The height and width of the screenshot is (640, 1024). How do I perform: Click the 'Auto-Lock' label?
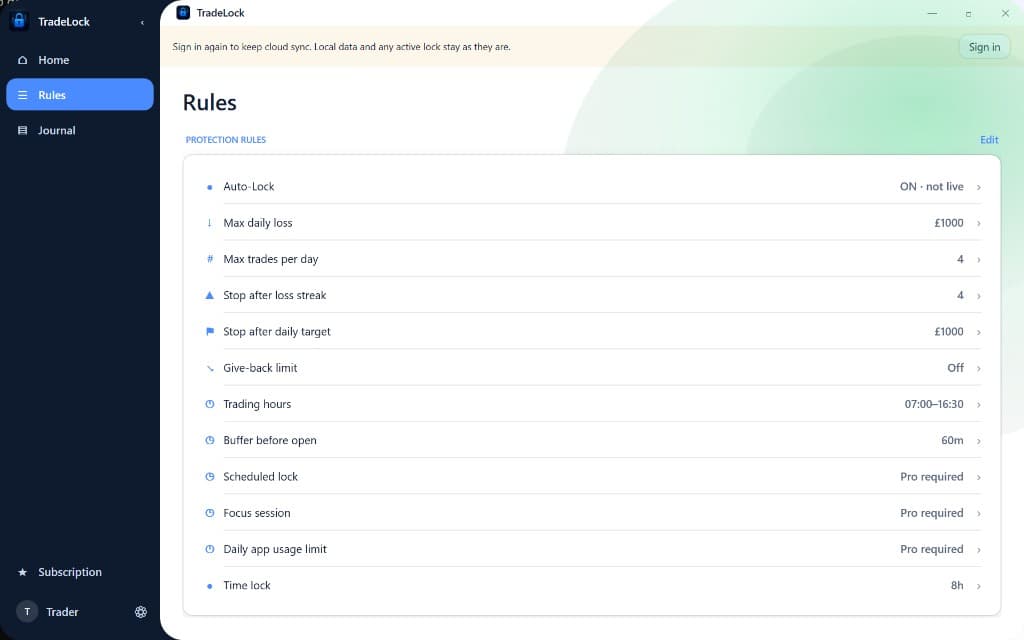tap(249, 186)
